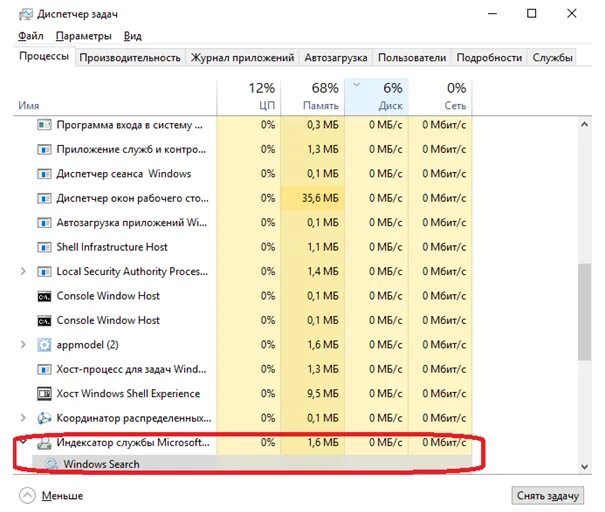Select the Windows Search row
Image resolution: width=605 pixels, height=512 pixels.
click(x=252, y=464)
